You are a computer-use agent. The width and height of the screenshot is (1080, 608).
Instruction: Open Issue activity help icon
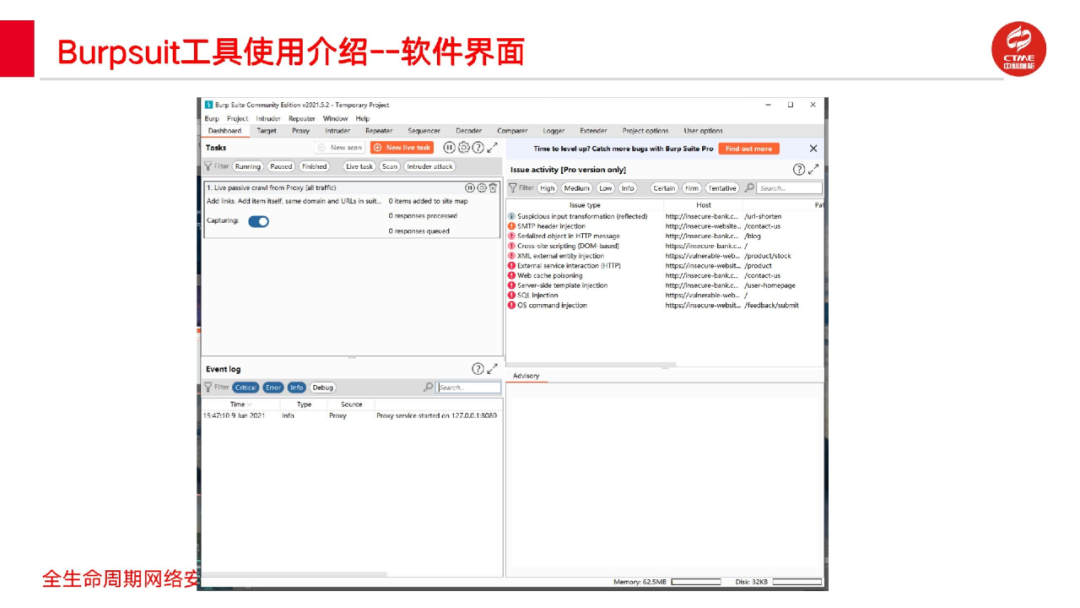click(799, 169)
